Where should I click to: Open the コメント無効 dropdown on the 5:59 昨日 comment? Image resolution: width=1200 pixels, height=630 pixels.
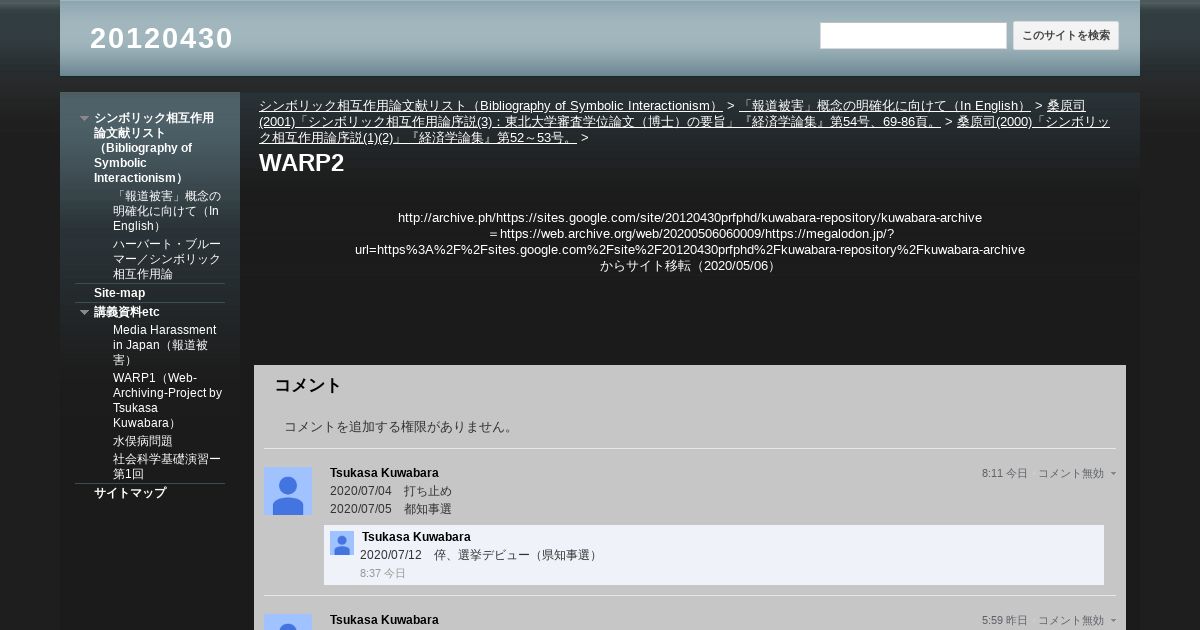pos(1077,620)
